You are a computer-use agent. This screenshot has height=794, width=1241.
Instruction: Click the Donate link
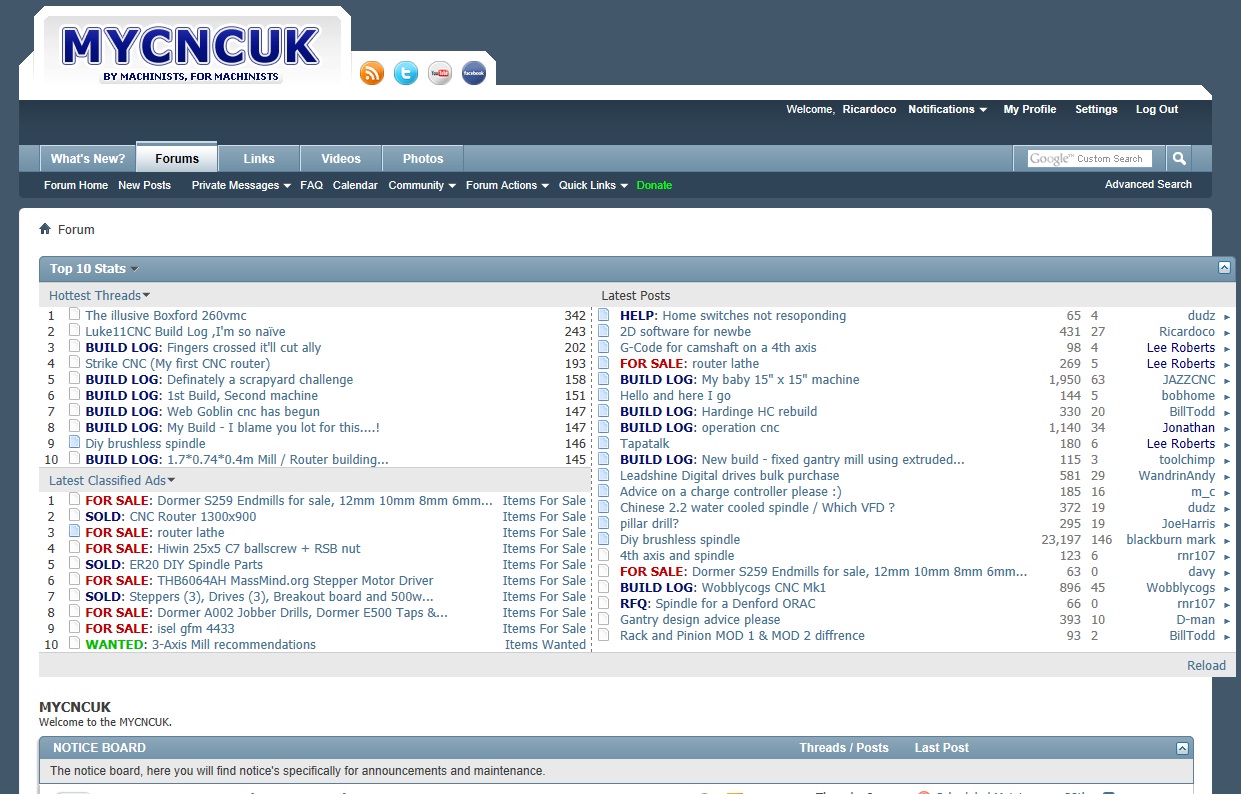pyautogui.click(x=654, y=185)
